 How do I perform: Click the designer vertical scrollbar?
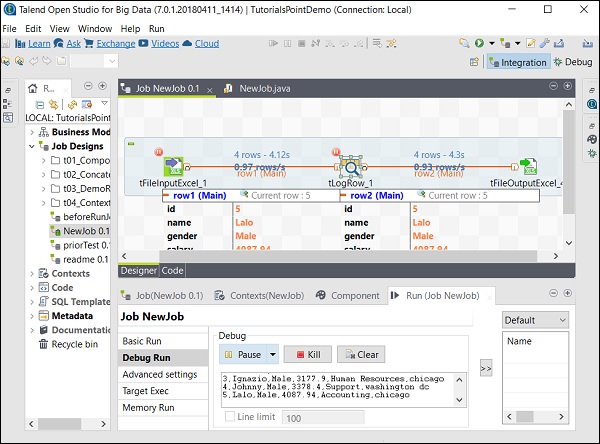pyautogui.click(x=569, y=162)
